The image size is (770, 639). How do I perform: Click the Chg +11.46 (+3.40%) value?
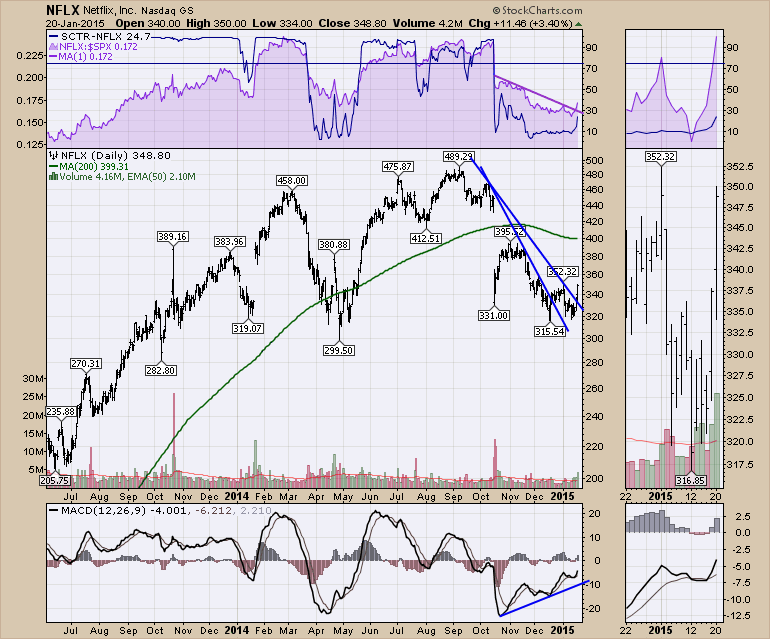(x=521, y=23)
